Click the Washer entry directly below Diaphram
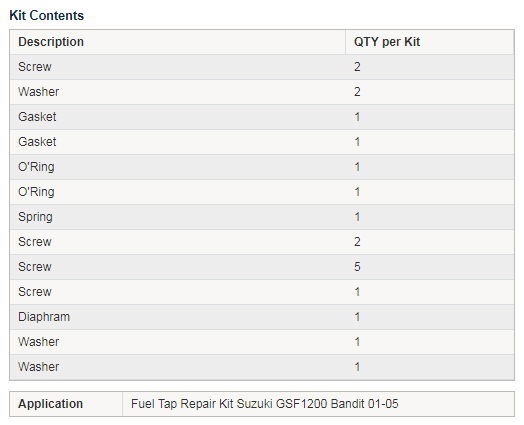Viewport: 524px width, 425px height. (x=38, y=342)
